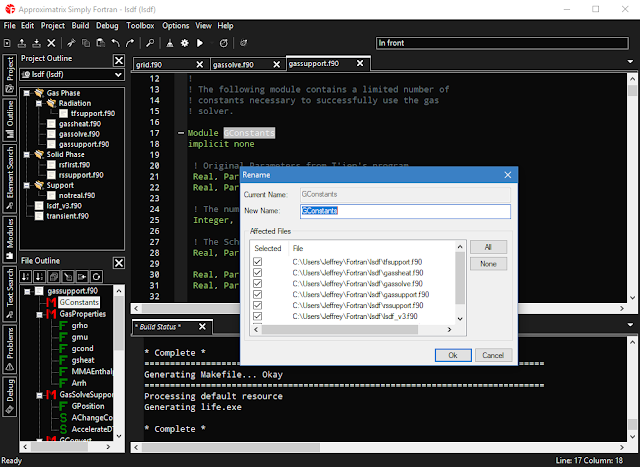This screenshot has width=640, height=467.
Task: Click the Find magnifier toolbar icon
Action: [x=150, y=43]
